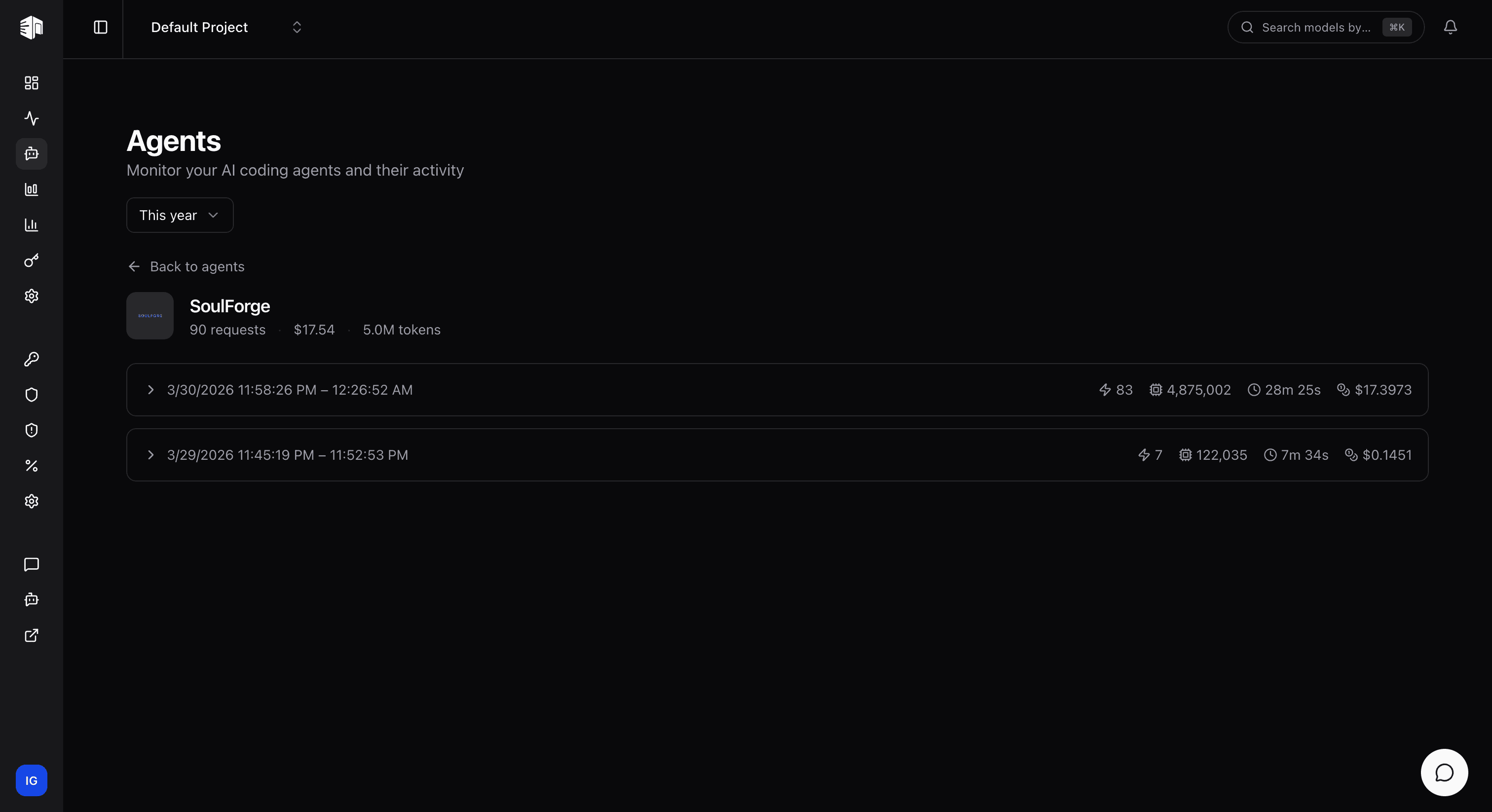This screenshot has height=812, width=1492.
Task: Select the Agents robot icon in sidebar
Action: (x=31, y=153)
